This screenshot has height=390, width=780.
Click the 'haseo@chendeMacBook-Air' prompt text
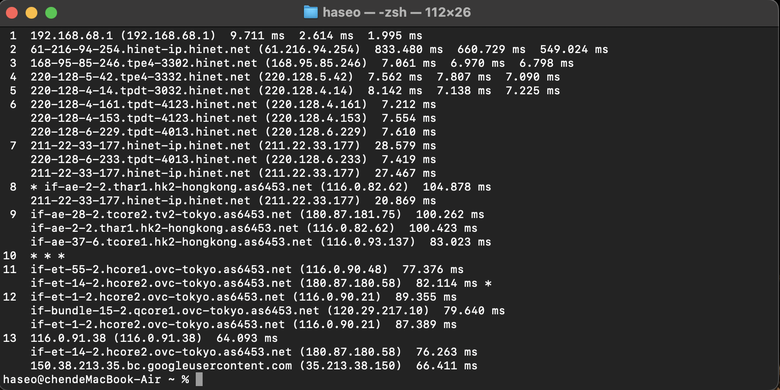(x=81, y=380)
